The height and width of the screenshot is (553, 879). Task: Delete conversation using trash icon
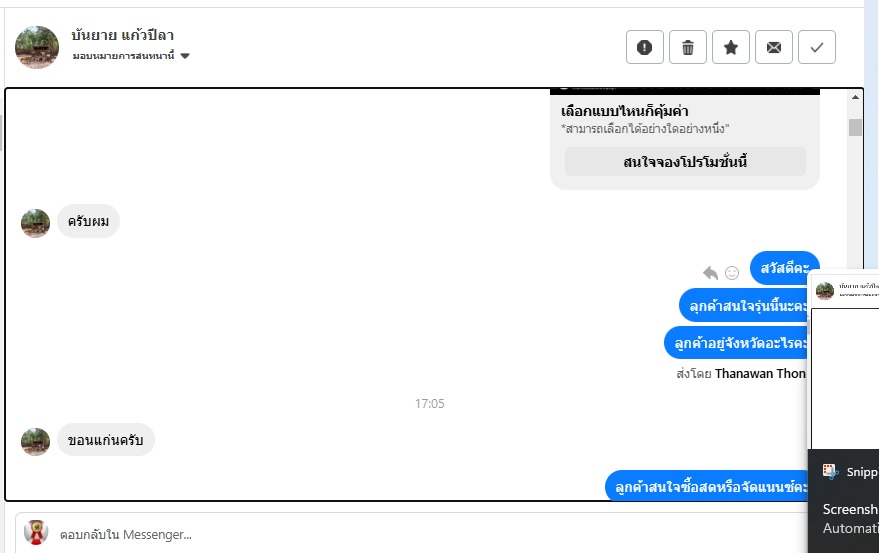(x=688, y=47)
